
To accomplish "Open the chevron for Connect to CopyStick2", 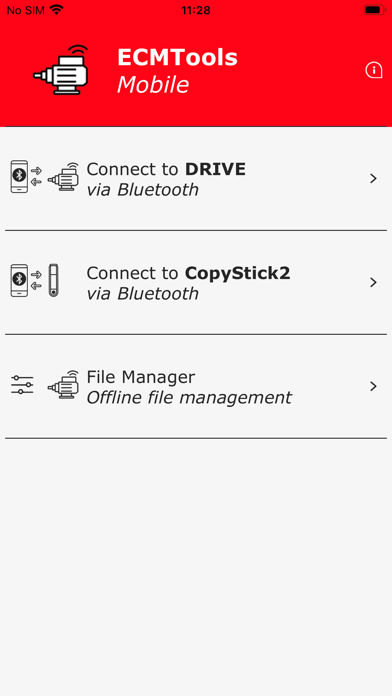I will click(x=373, y=282).
